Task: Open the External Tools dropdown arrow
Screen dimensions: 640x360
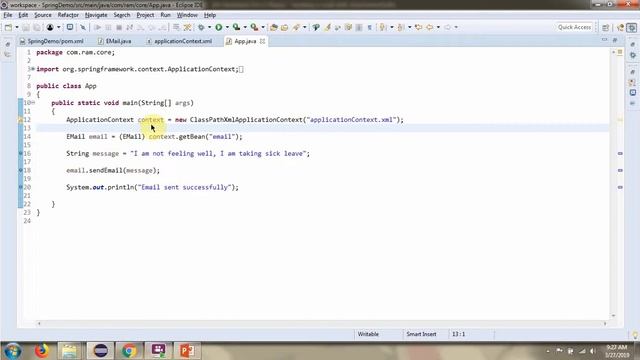Action: (263, 27)
